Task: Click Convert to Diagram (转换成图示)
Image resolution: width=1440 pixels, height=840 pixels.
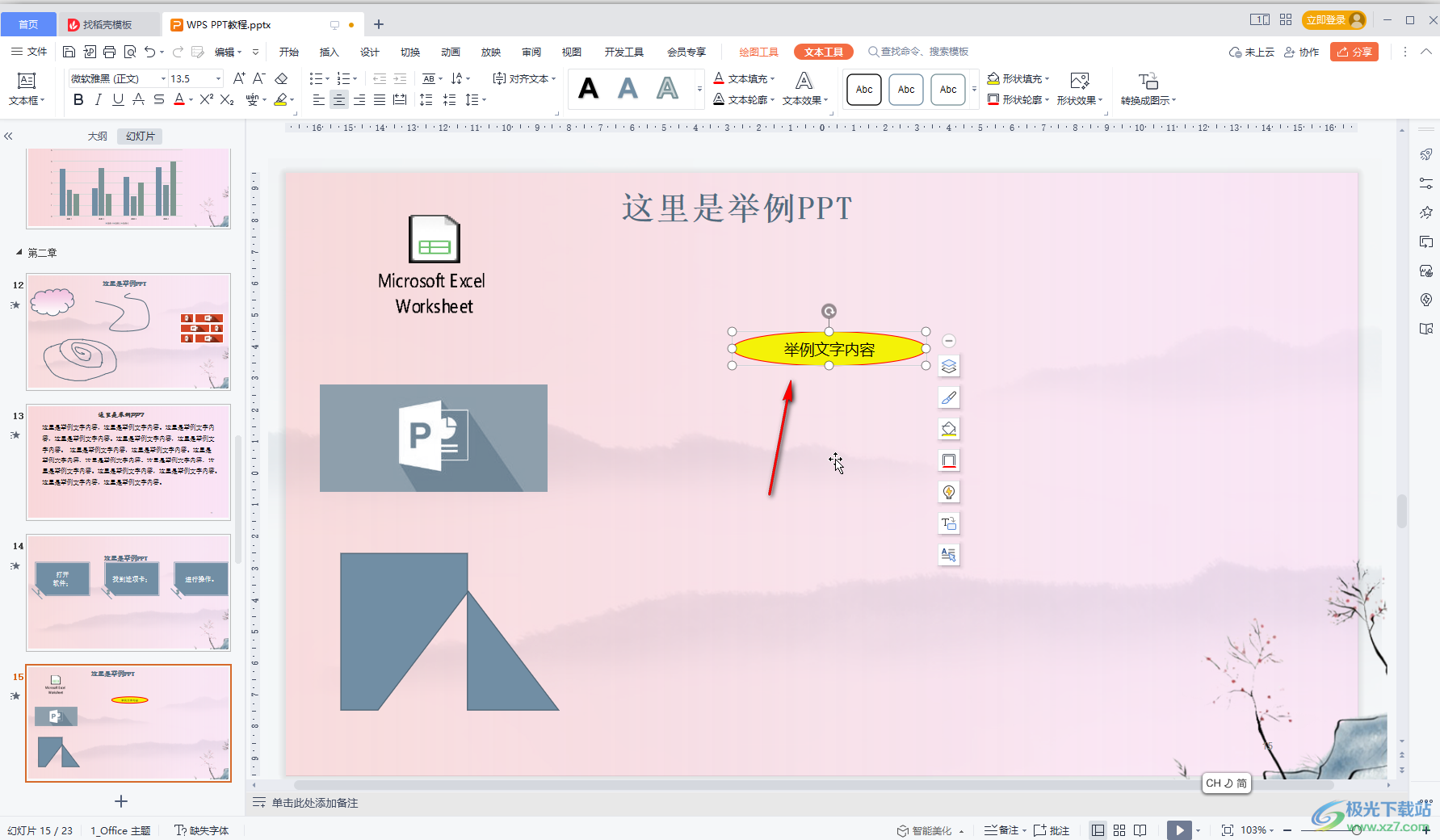Action: pos(1148,89)
